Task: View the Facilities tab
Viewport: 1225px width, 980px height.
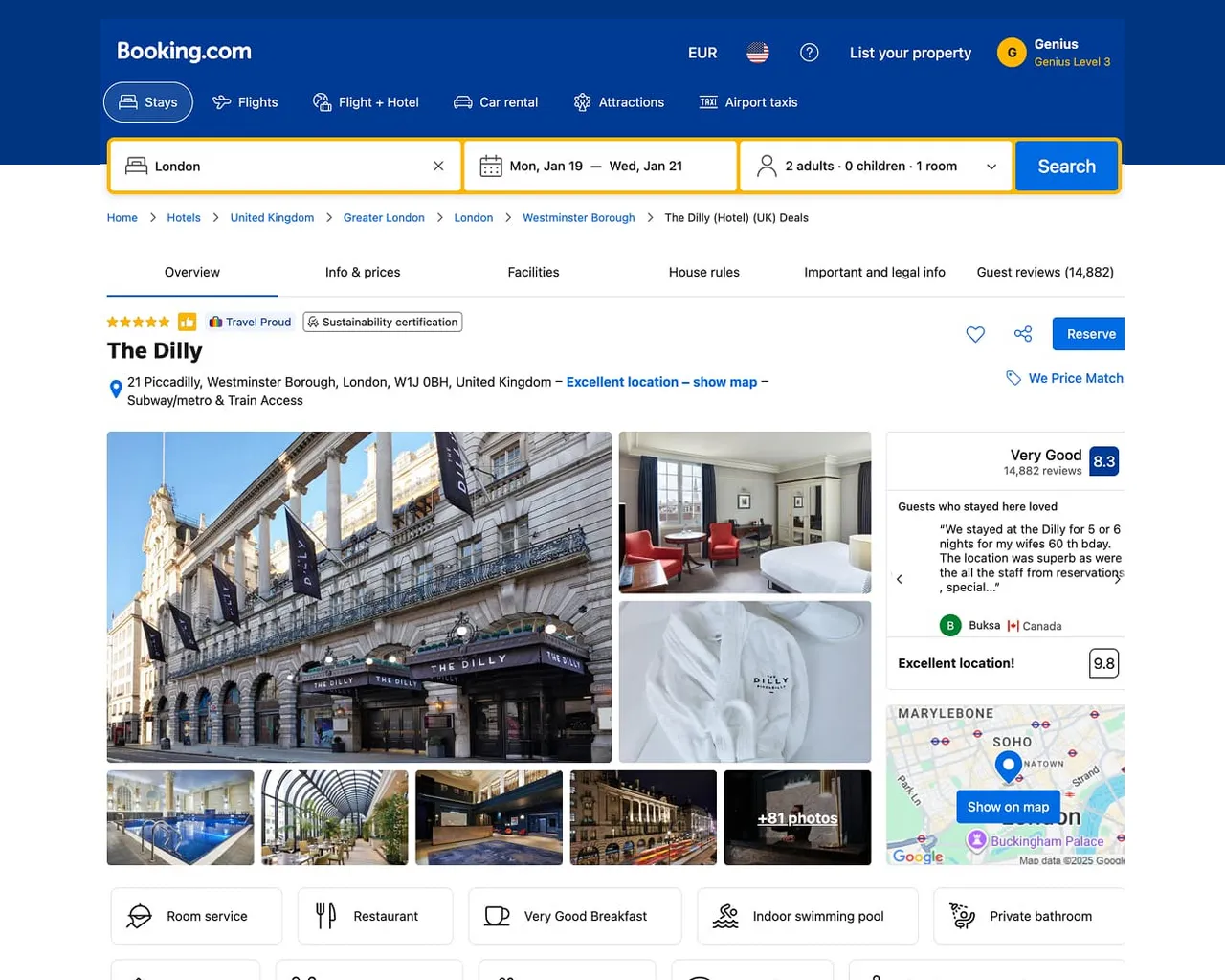Action: click(x=533, y=272)
